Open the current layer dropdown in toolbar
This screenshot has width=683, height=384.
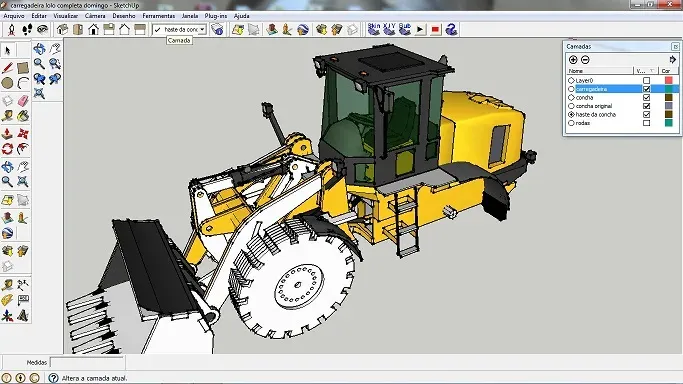coord(202,29)
